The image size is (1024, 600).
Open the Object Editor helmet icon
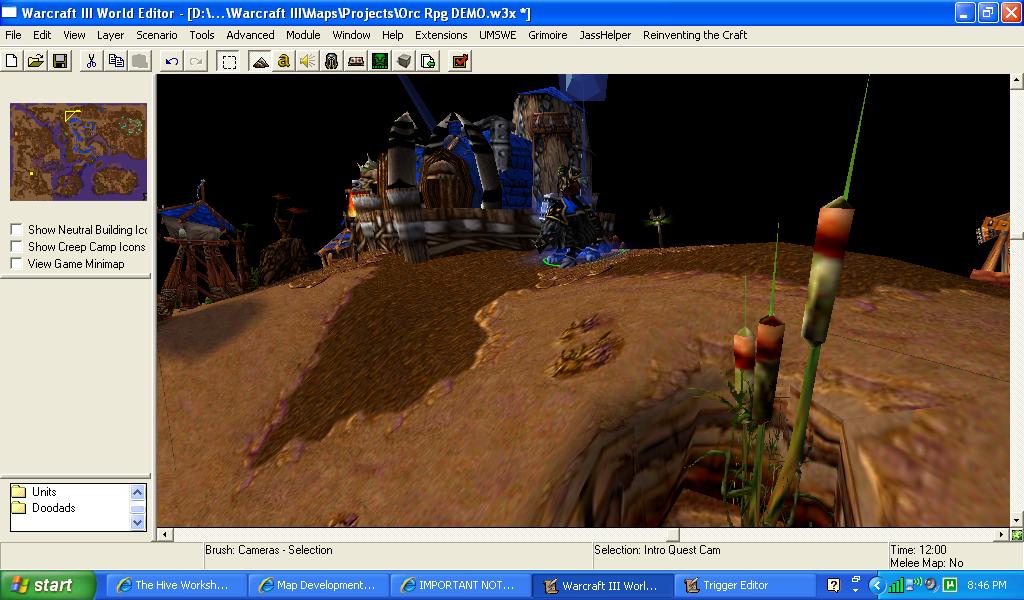331,61
